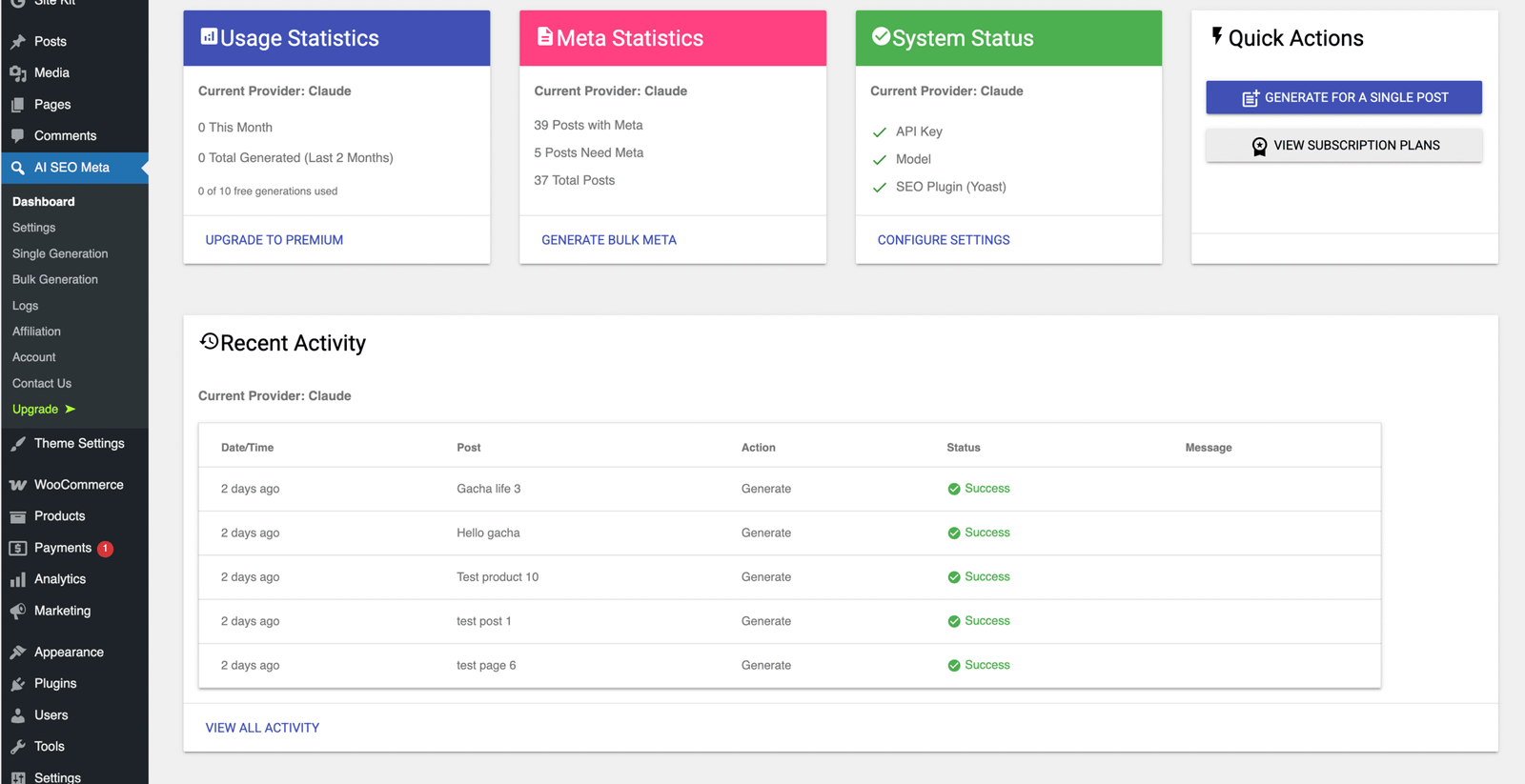Click View All Activity link

point(262,728)
